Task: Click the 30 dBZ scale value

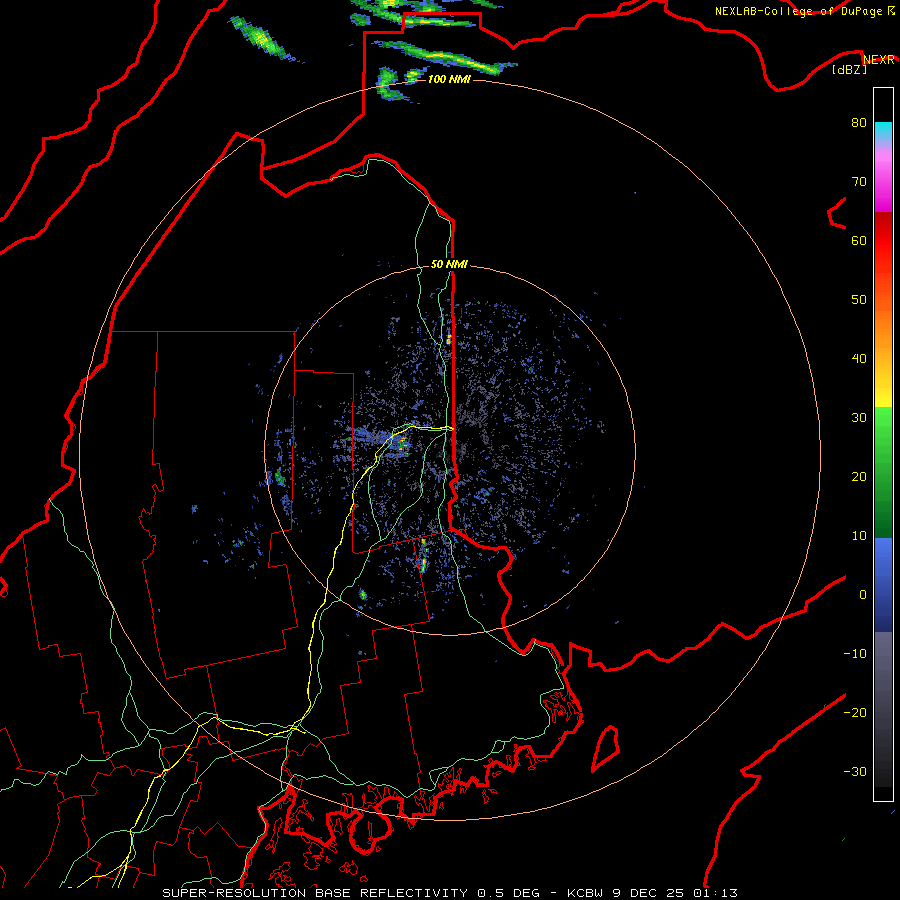Action: click(859, 417)
